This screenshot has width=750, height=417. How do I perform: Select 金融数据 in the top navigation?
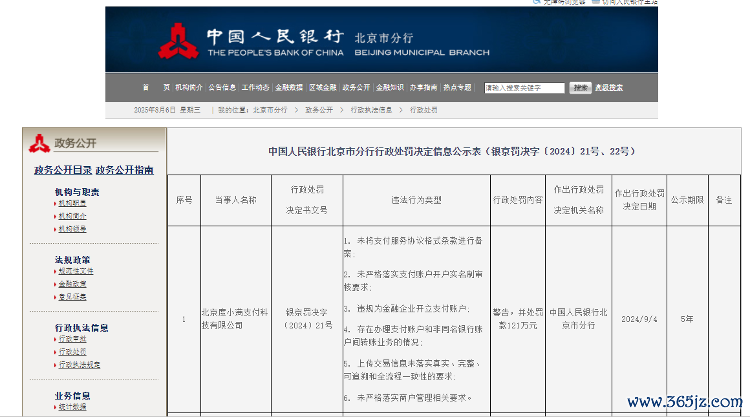[289, 87]
